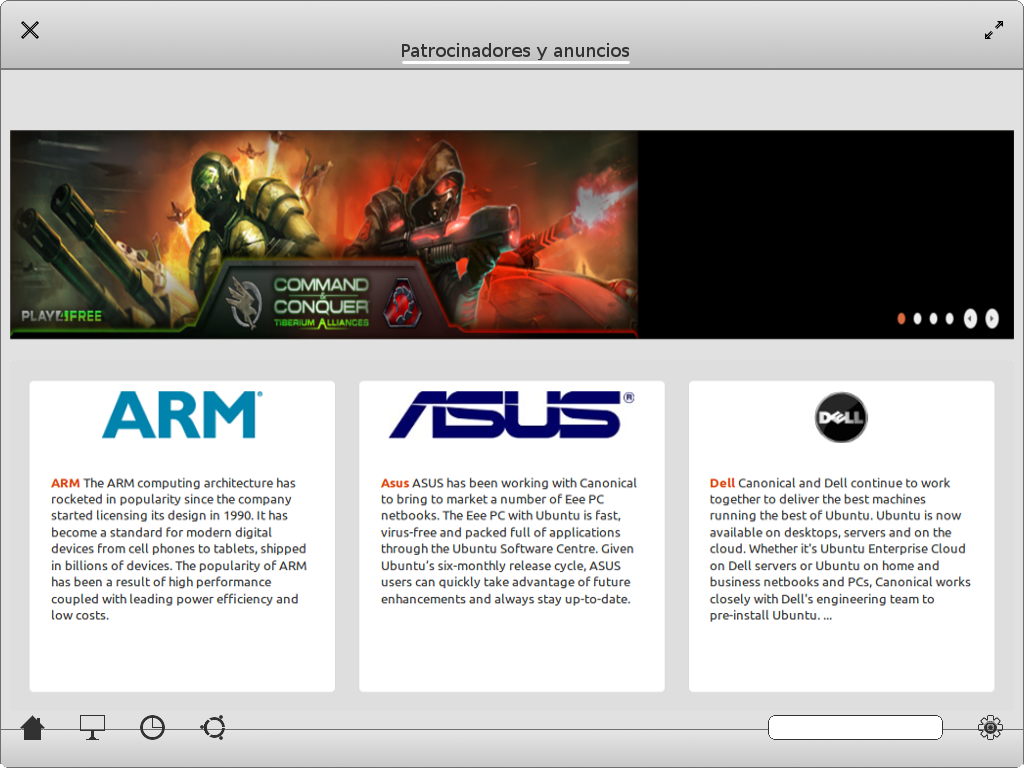Image resolution: width=1024 pixels, height=768 pixels.
Task: Click 'pre-install Ubuntu. ...' in Dell card
Action: coord(771,616)
